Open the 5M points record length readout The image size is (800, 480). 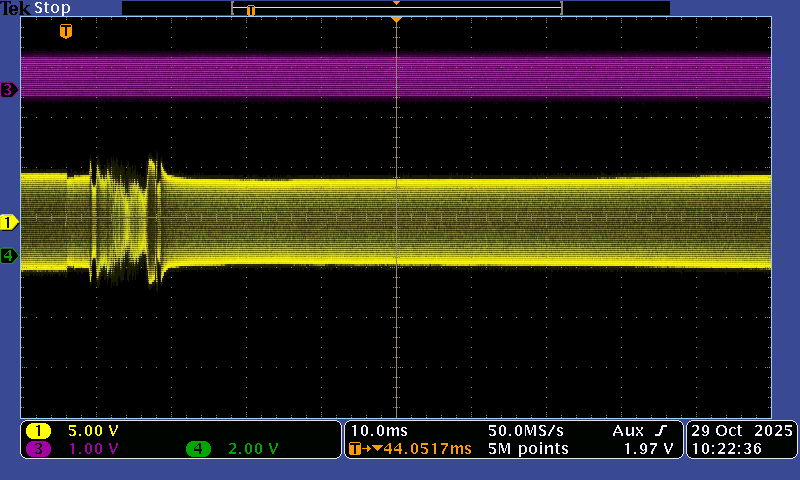click(x=528, y=449)
